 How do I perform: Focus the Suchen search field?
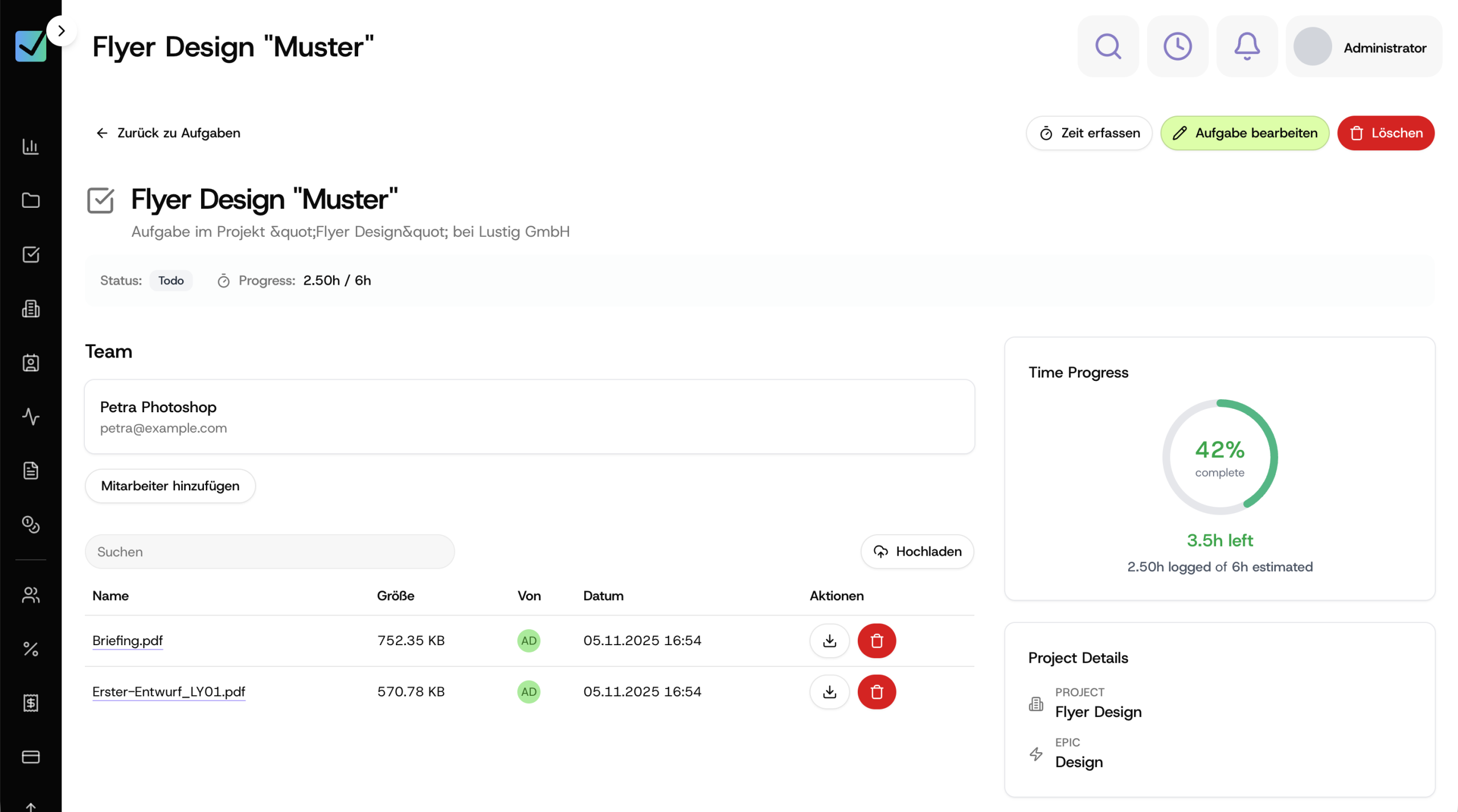click(x=269, y=551)
